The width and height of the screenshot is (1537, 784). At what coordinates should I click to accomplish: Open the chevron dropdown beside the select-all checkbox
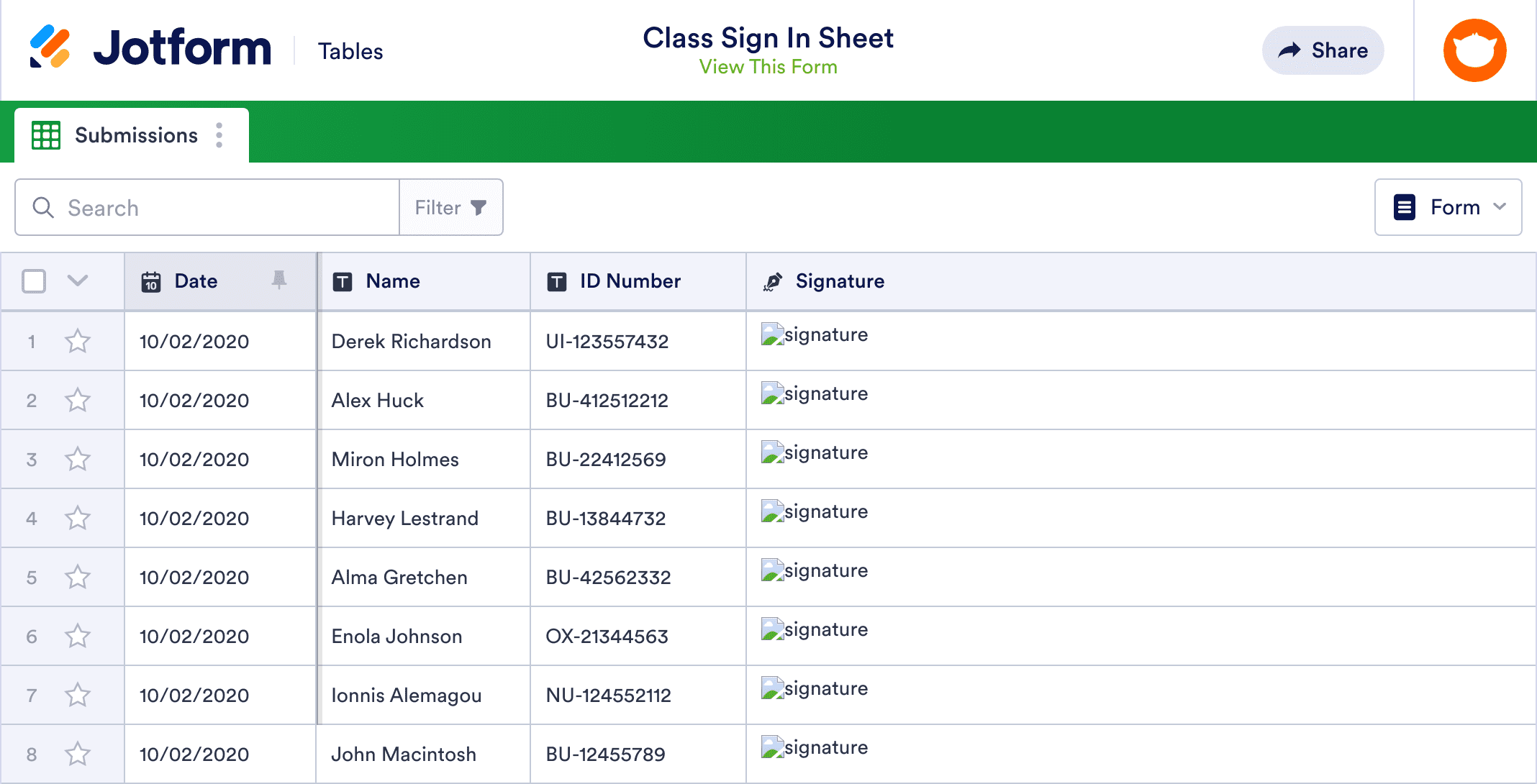[78, 281]
